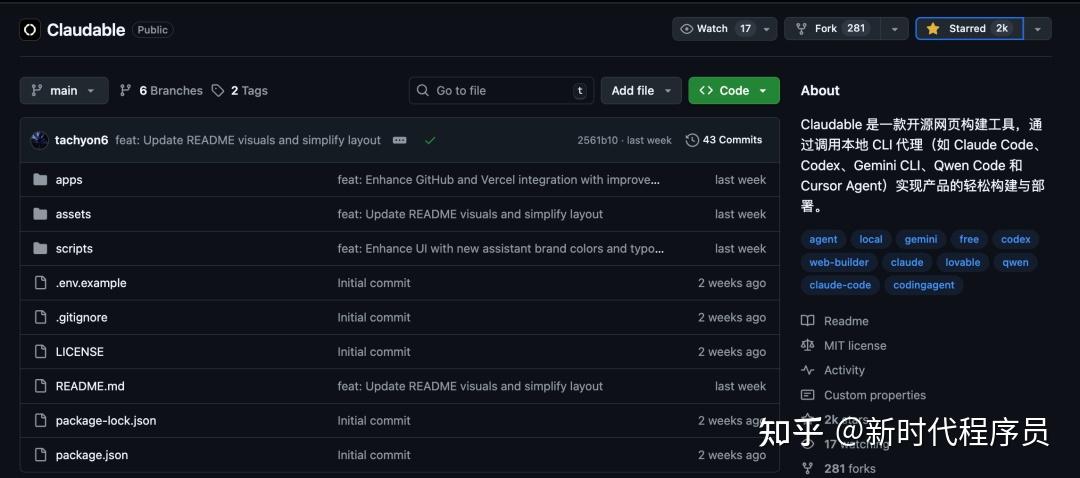Select the claude topic tag
The image size is (1080, 478).
(907, 262)
